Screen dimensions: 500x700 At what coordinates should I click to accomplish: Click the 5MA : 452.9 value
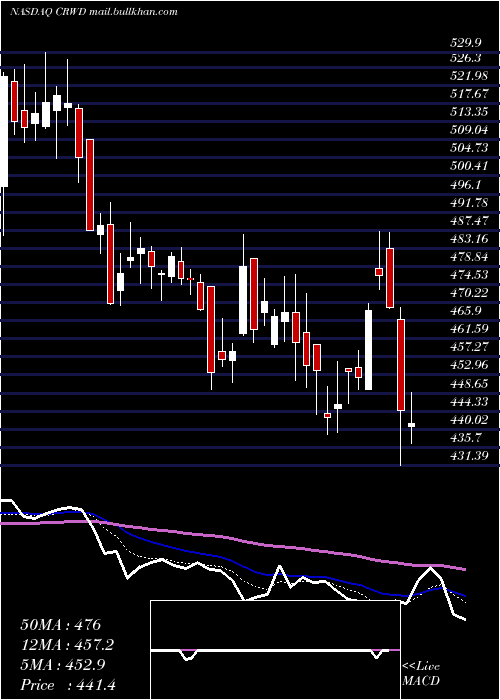pos(63,665)
